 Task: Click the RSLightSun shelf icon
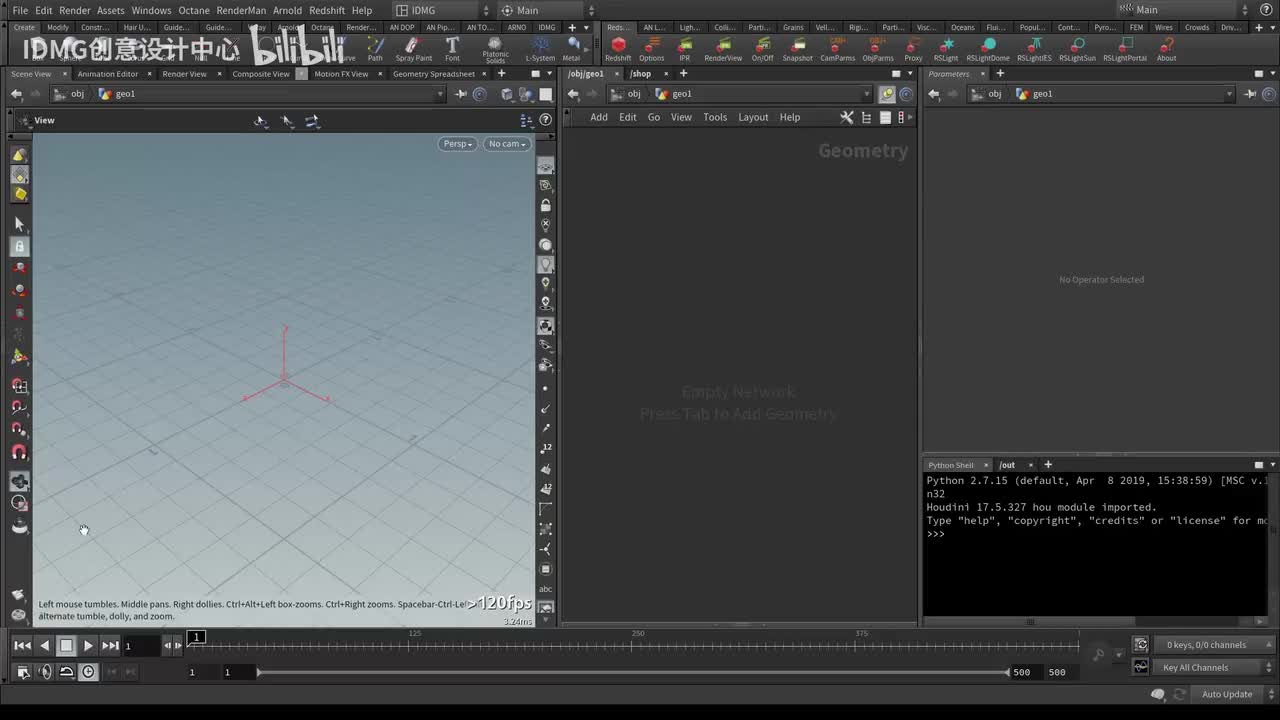pyautogui.click(x=1077, y=47)
